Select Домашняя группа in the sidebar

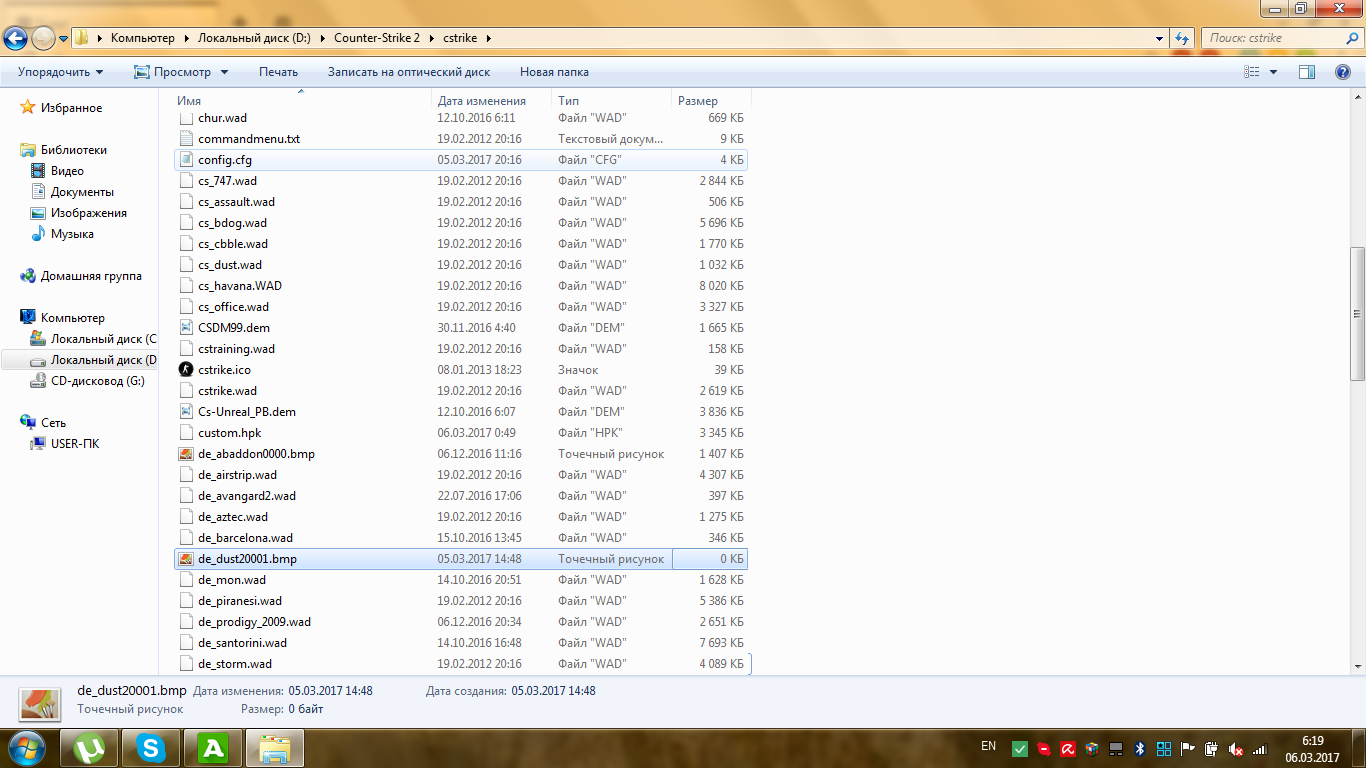click(91, 276)
